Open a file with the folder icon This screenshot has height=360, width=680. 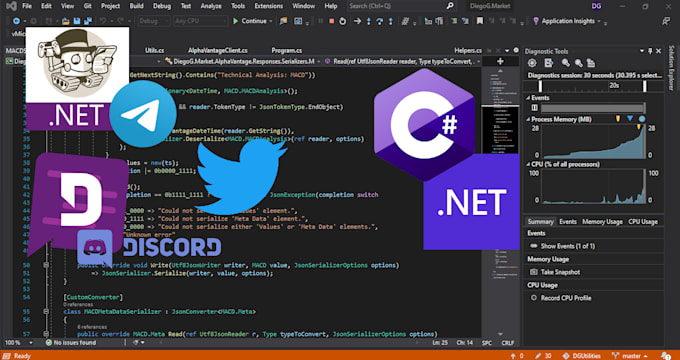pos(66,21)
